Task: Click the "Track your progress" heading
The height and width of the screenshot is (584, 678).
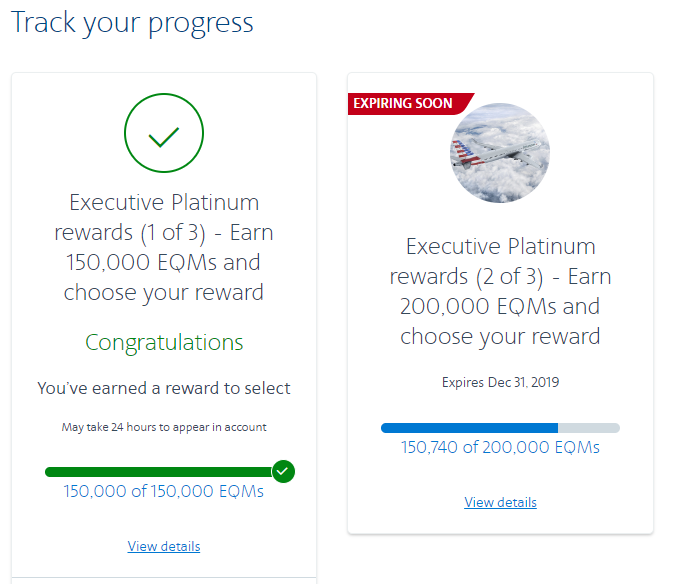Action: 132,22
